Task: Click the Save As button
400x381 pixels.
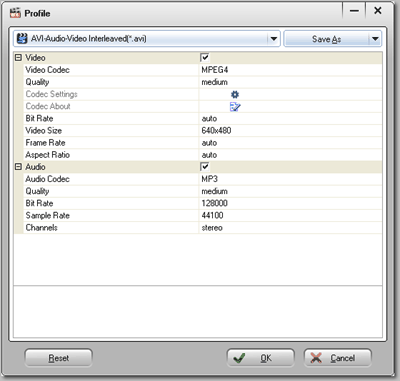Action: (326, 39)
